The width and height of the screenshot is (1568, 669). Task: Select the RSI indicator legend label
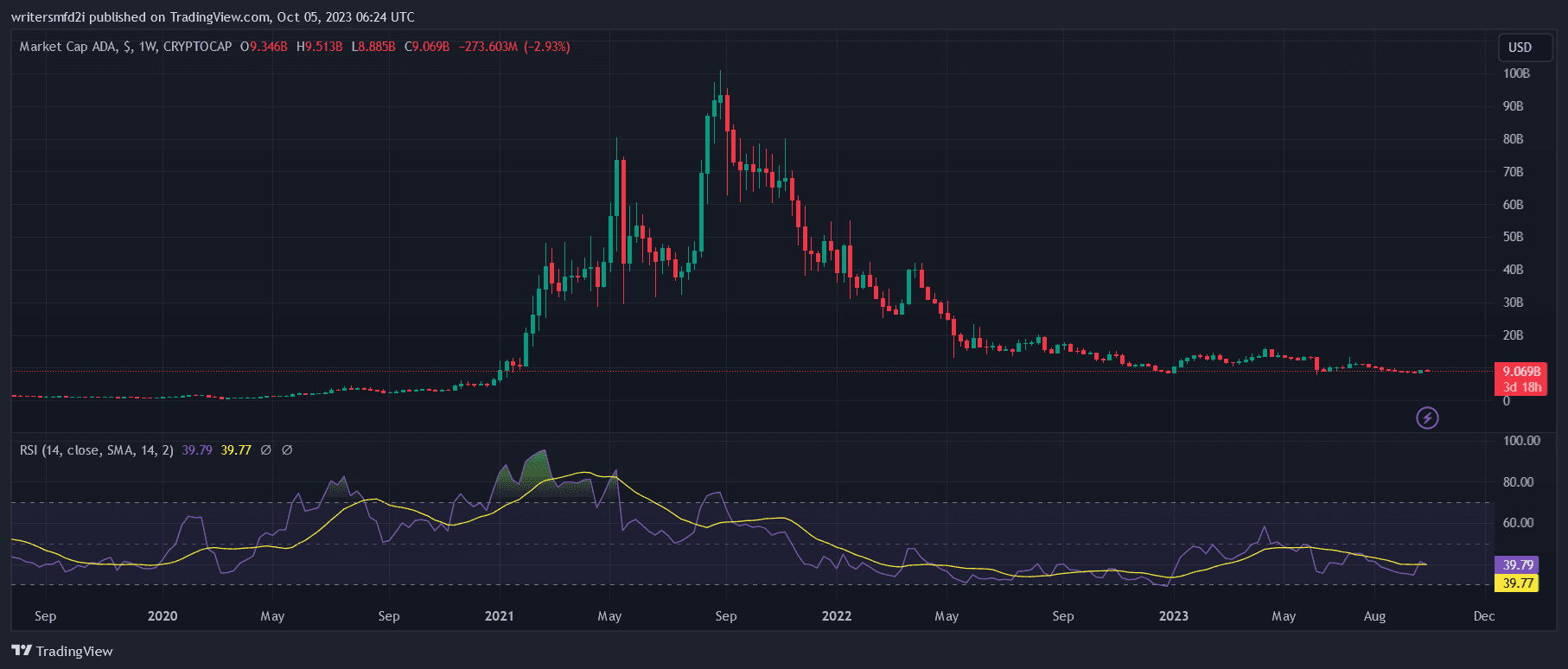[x=96, y=450]
